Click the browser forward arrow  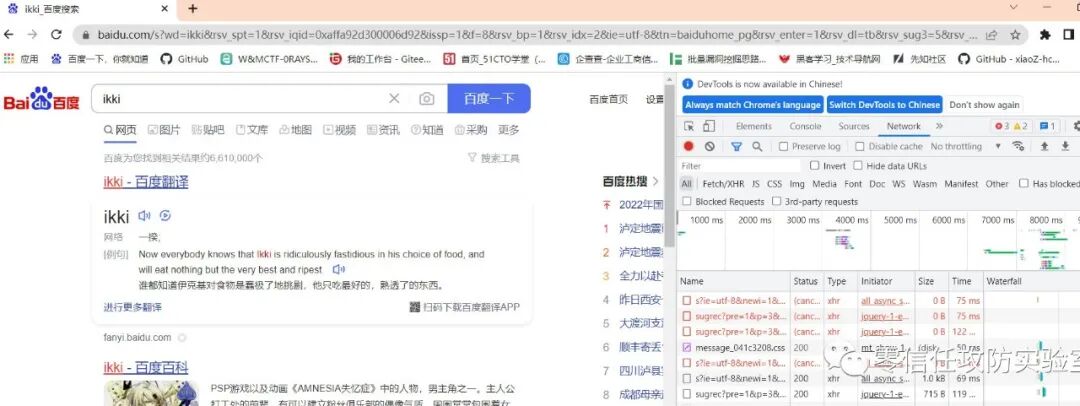click(x=32, y=34)
